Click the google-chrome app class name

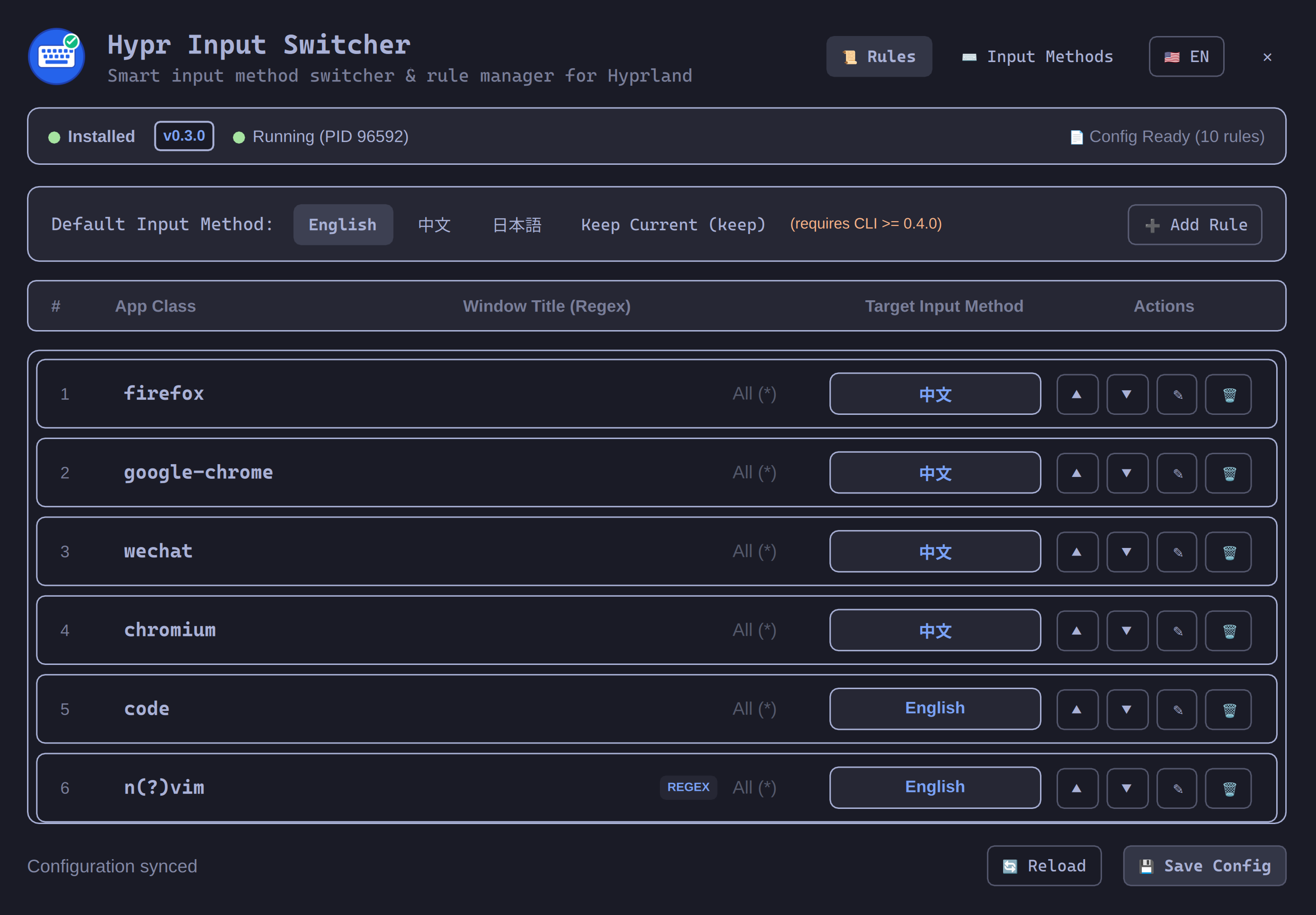[x=198, y=472]
